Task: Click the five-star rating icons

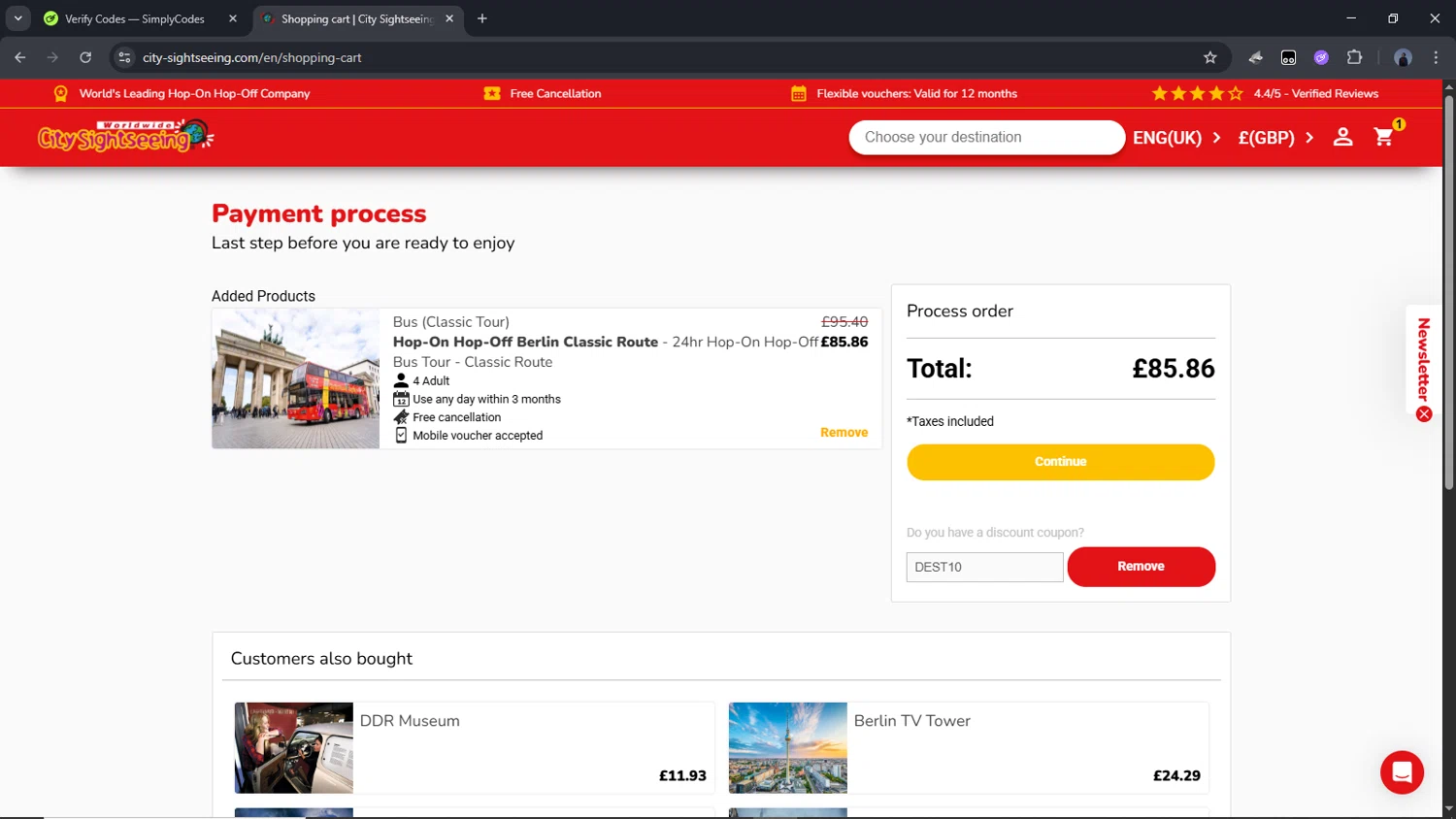Action: pos(1197,93)
